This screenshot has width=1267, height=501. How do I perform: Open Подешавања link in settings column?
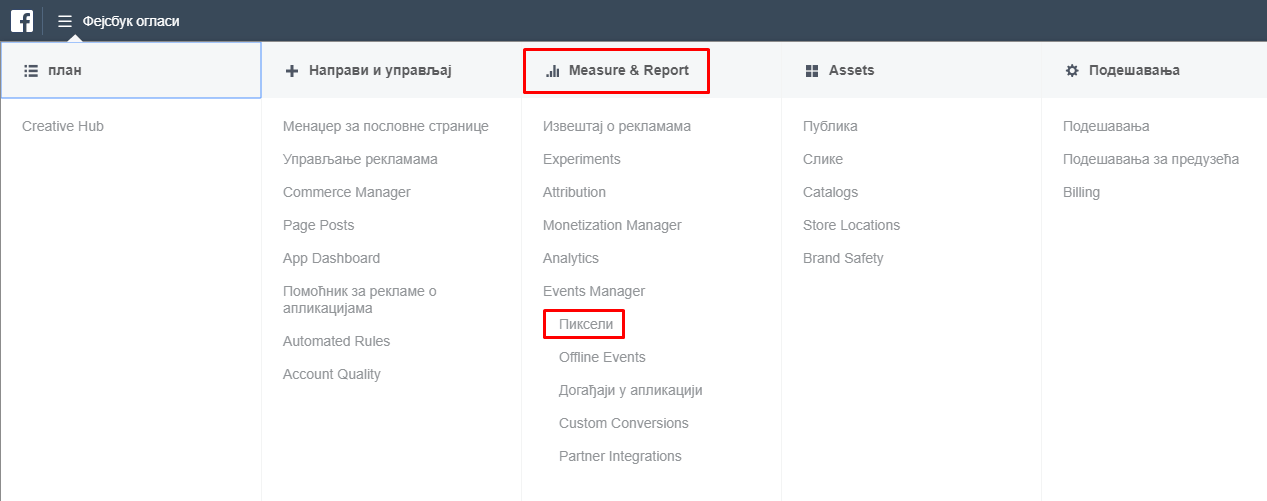point(1106,126)
